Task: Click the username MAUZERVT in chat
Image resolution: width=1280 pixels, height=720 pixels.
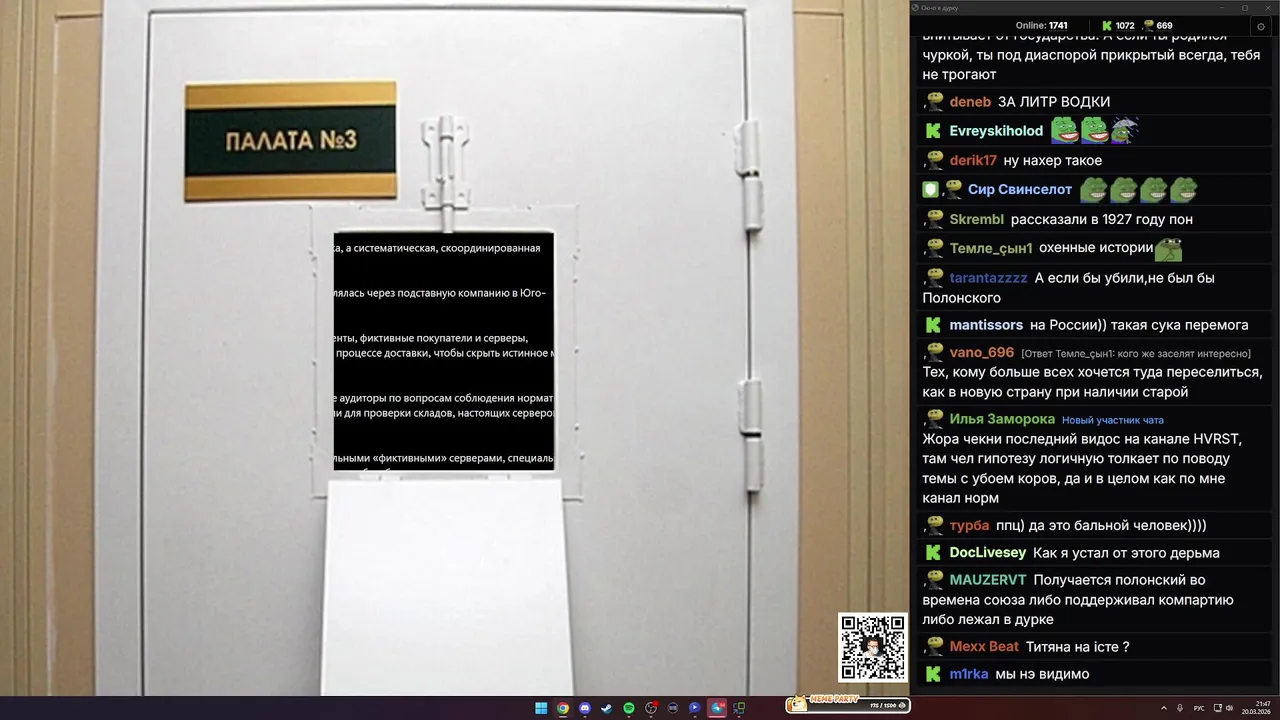Action: [x=988, y=580]
